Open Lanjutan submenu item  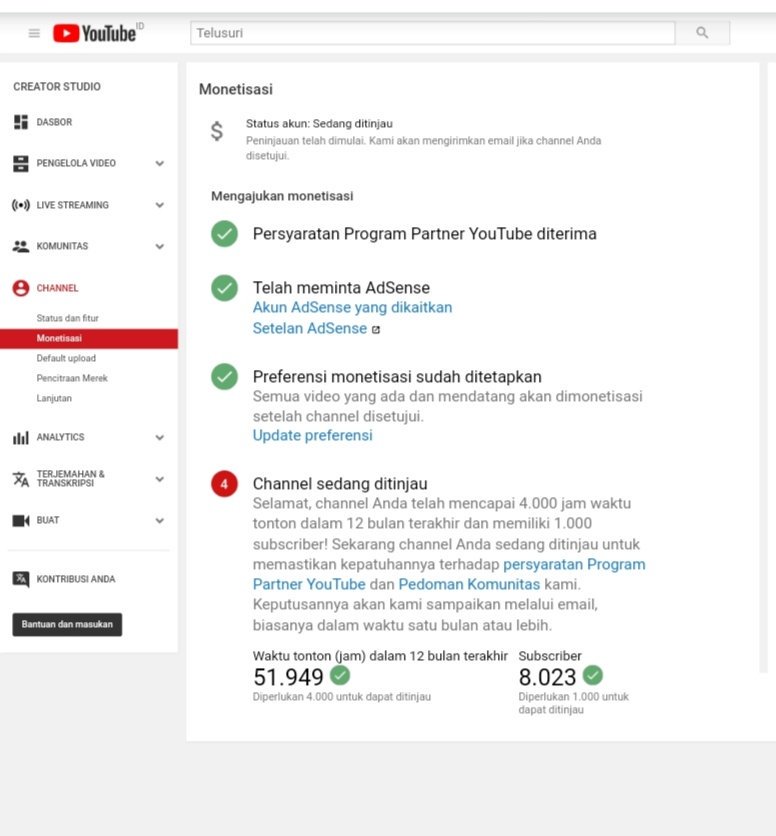coord(54,398)
